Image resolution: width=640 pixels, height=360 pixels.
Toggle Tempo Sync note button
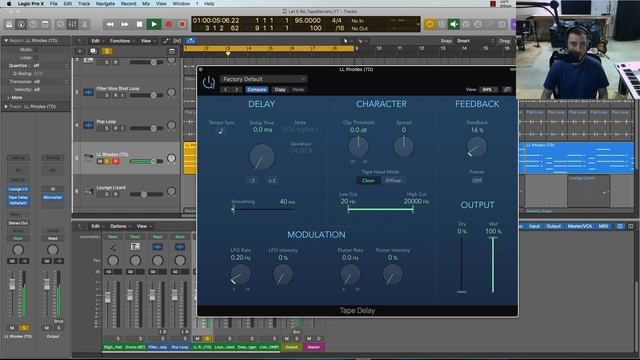coord(220,131)
